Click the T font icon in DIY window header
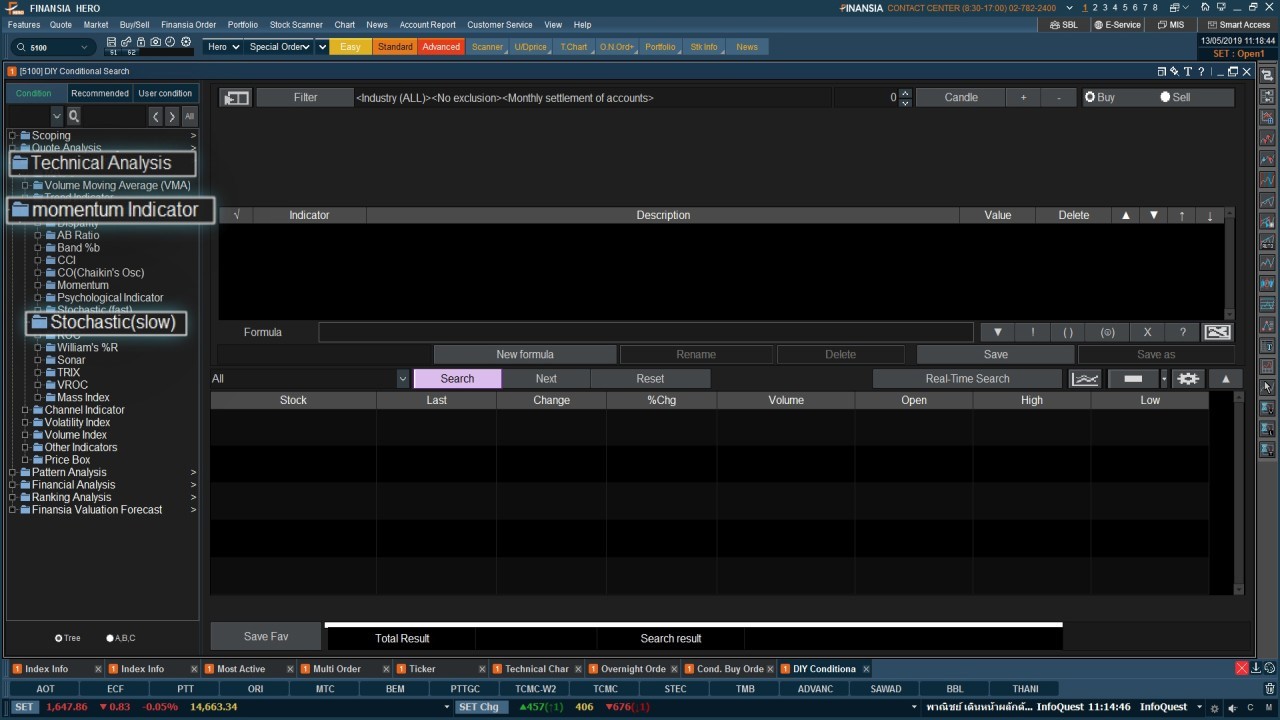 pyautogui.click(x=1188, y=72)
